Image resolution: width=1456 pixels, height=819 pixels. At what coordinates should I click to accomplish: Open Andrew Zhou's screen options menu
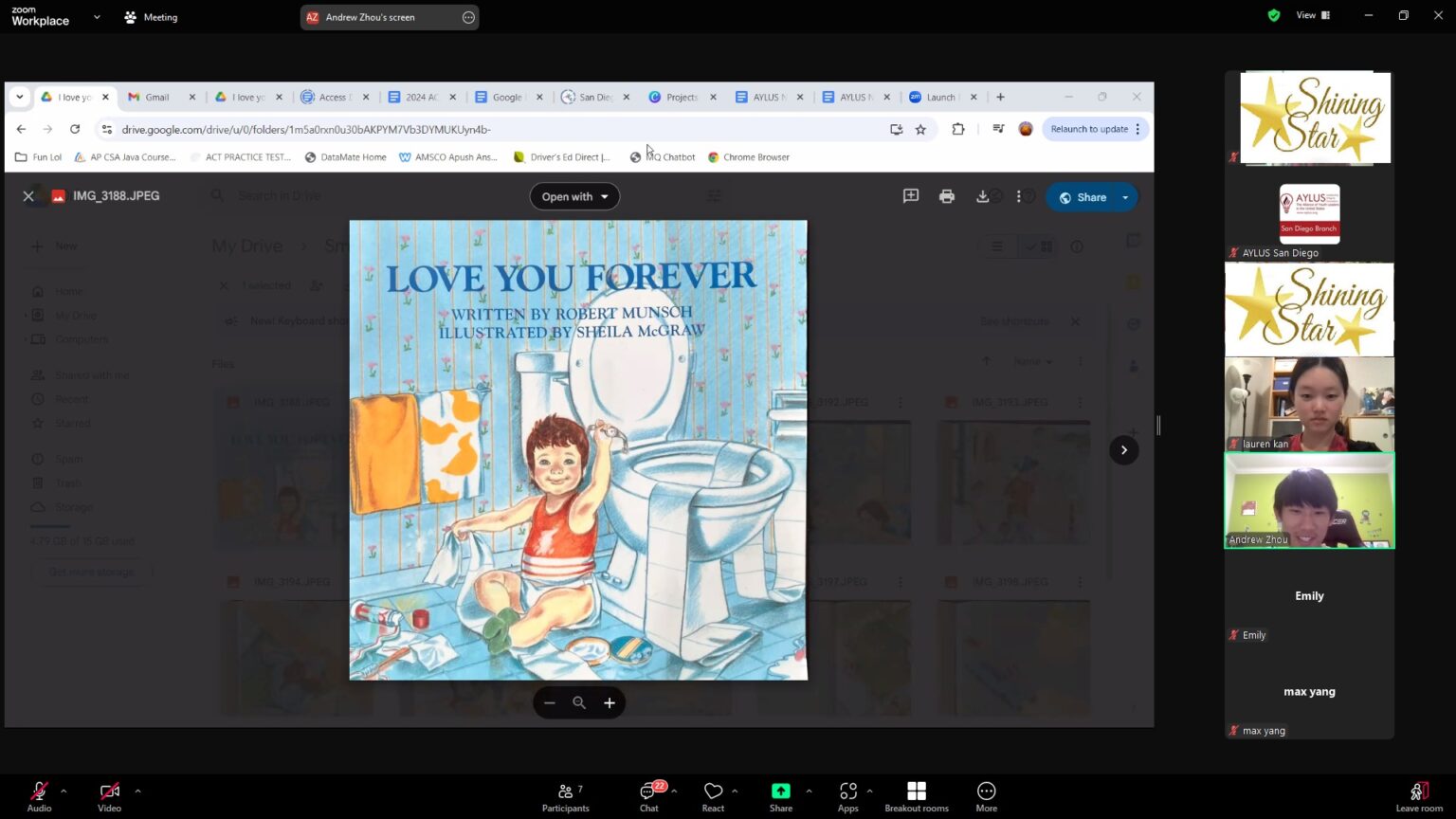pyautogui.click(x=468, y=17)
